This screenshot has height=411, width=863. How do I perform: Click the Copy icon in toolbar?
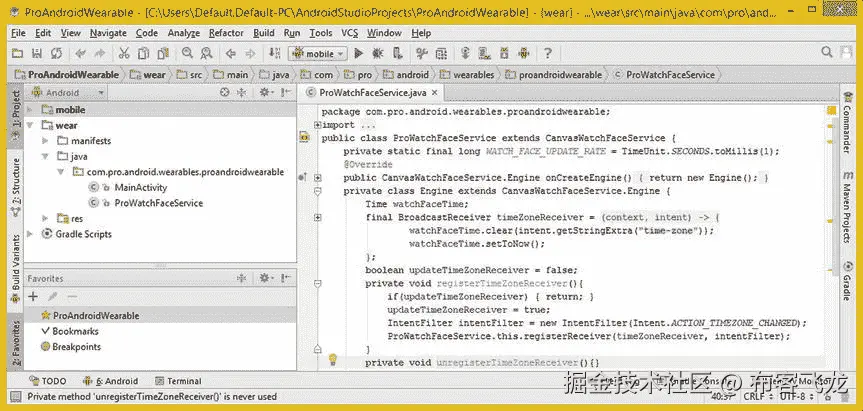click(x=143, y=53)
